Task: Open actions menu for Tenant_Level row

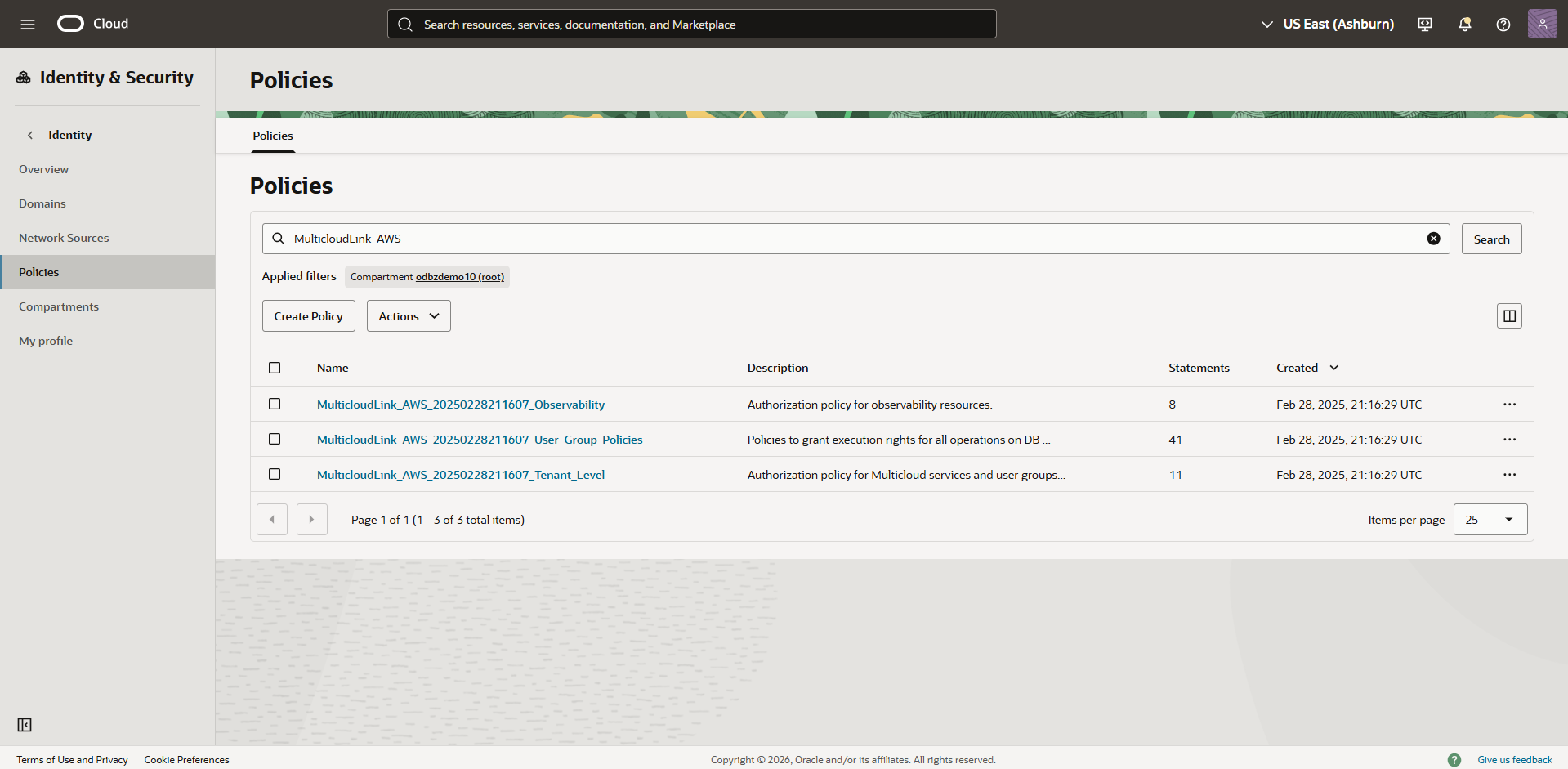Action: tap(1509, 475)
